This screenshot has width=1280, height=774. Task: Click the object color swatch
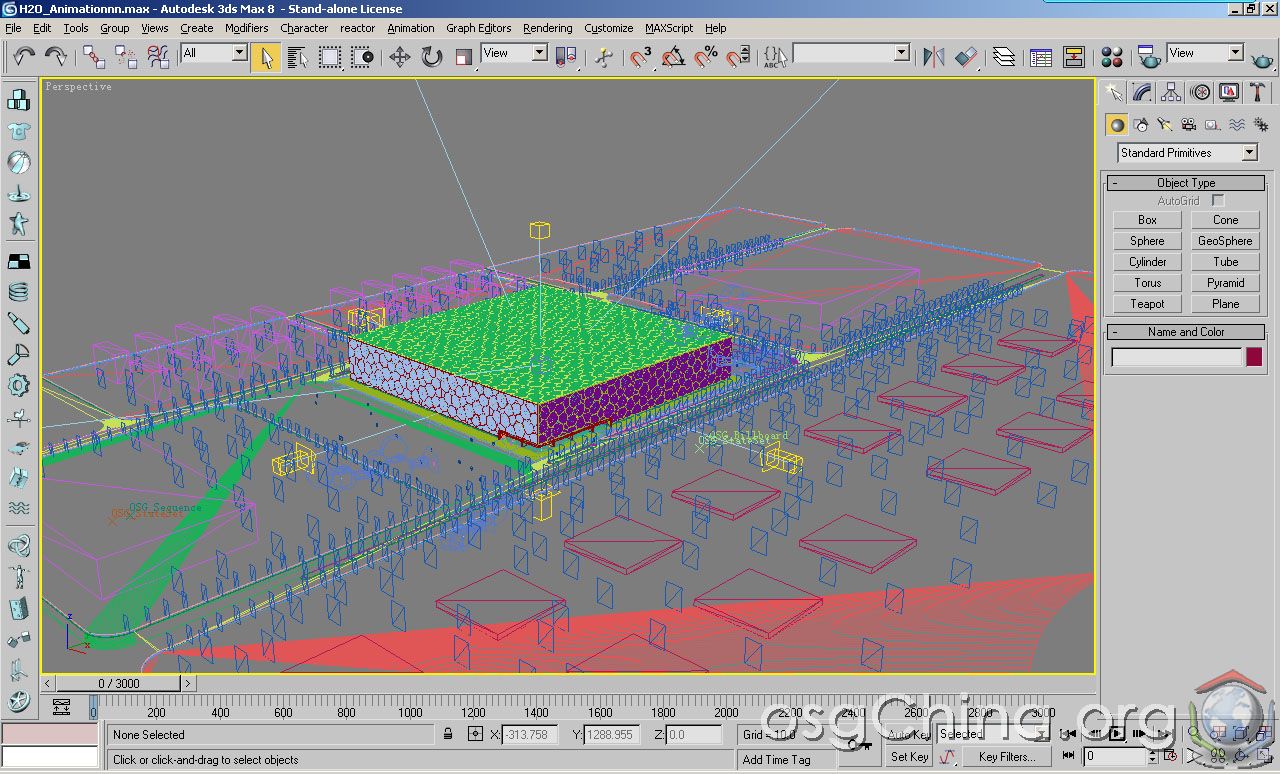1254,357
